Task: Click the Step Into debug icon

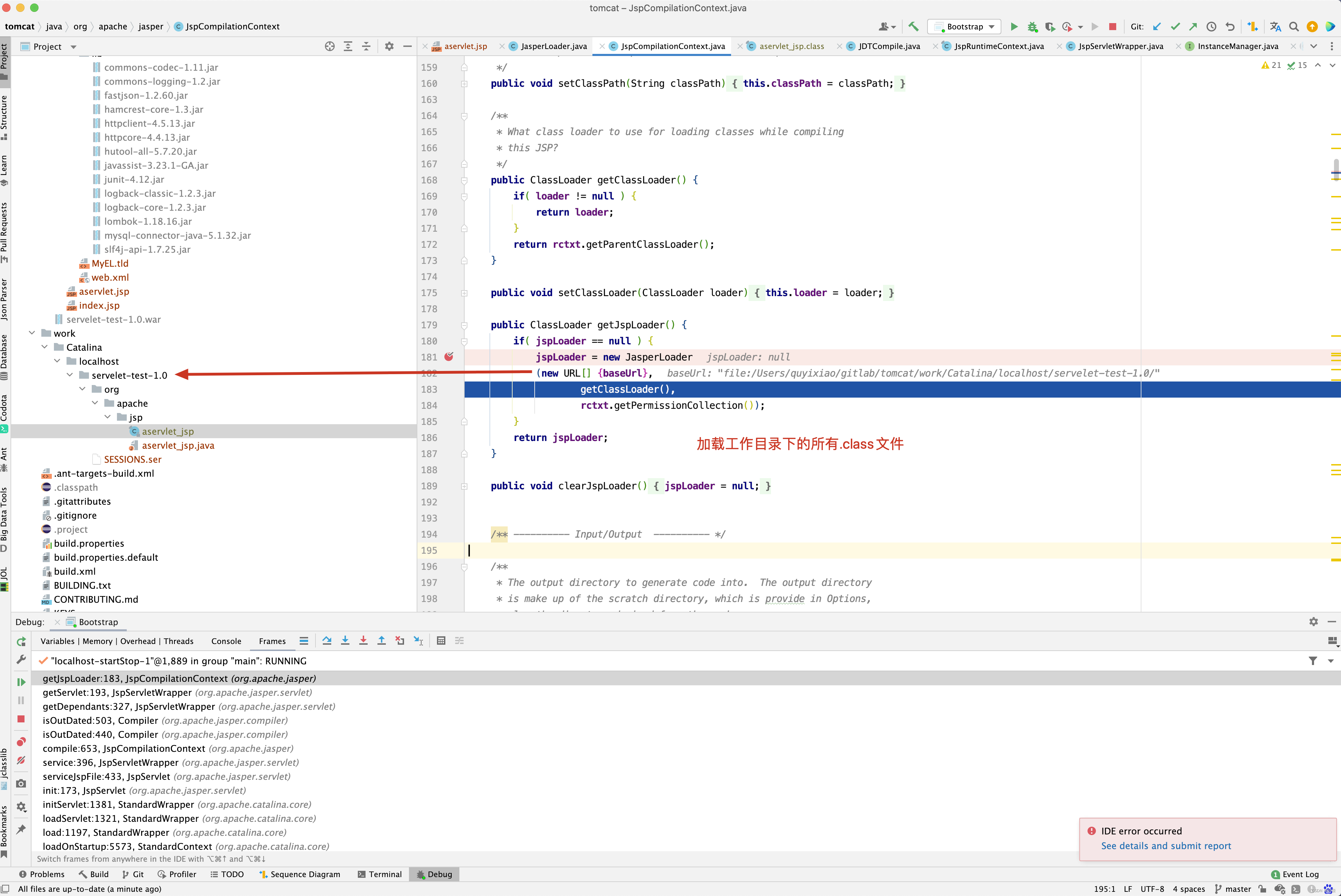Action: coord(345,640)
